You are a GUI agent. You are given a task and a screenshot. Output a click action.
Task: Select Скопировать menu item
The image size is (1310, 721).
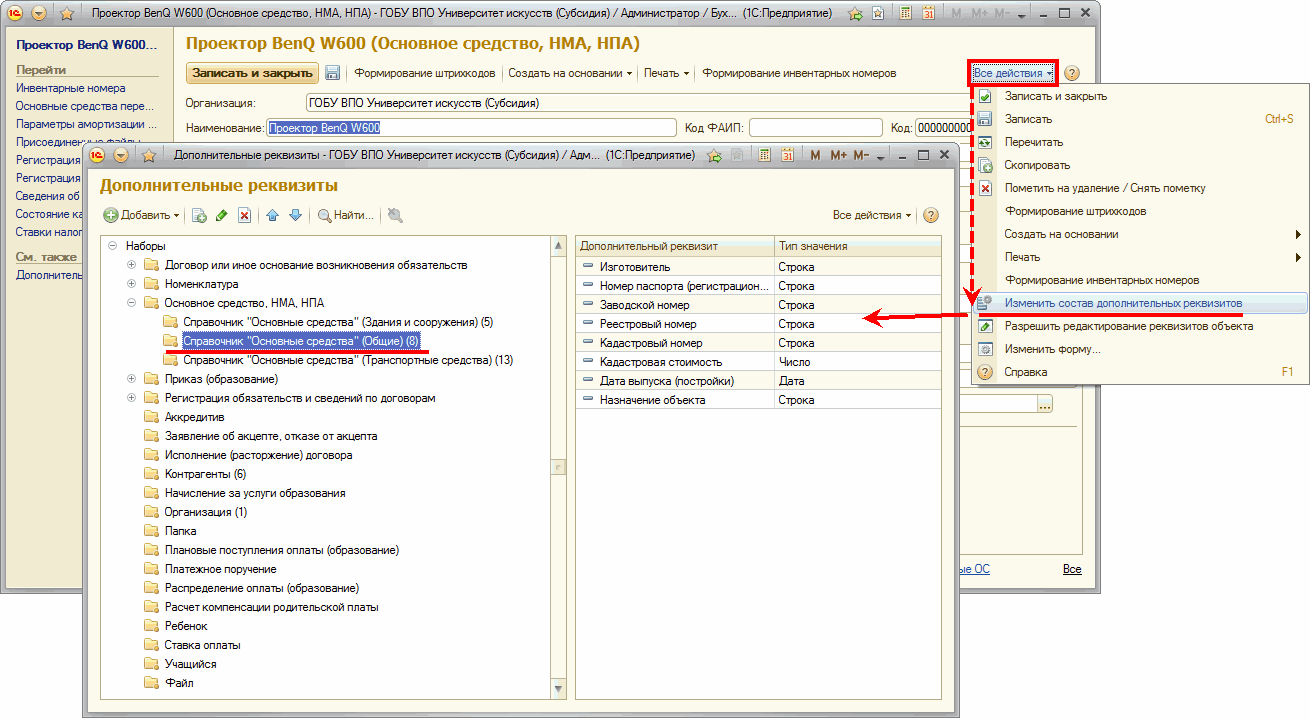[1139, 165]
